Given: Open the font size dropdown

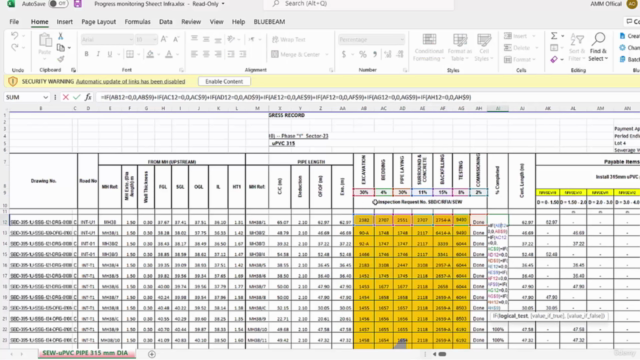Looking at the screenshot, I should point(155,40).
